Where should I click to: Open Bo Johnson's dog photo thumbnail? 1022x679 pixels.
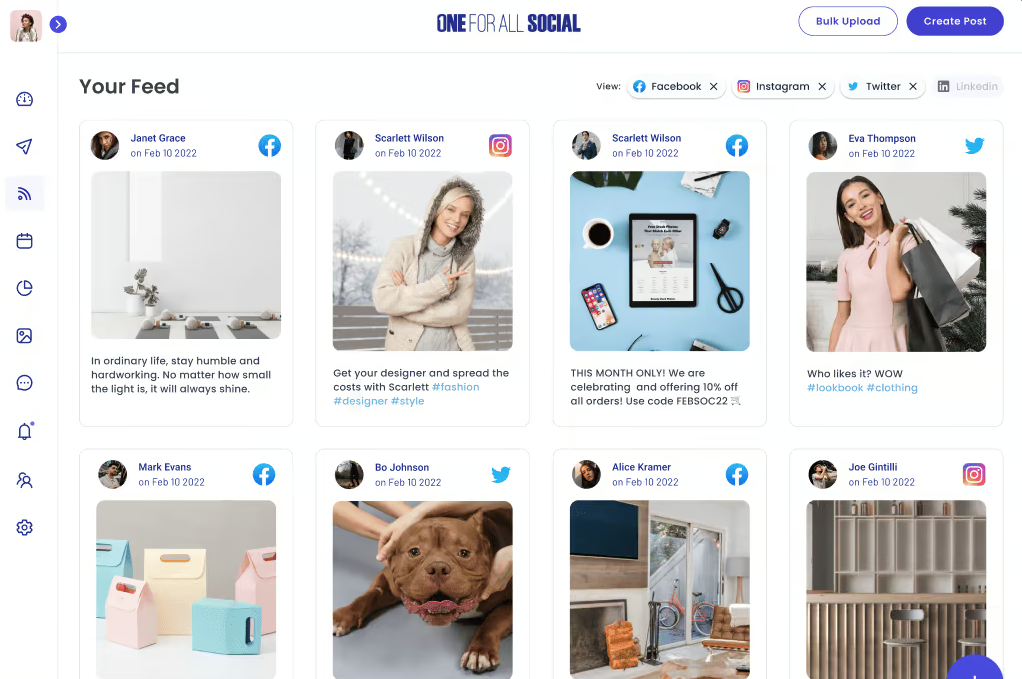click(422, 590)
